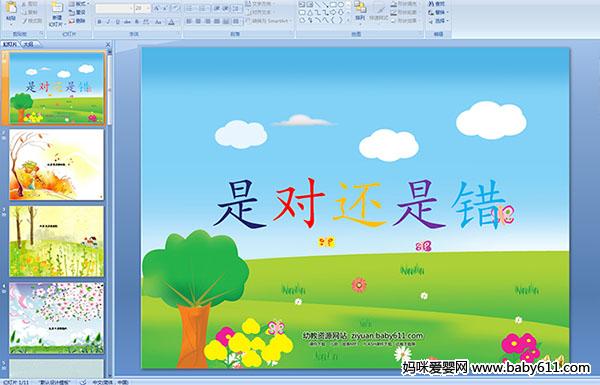Select the oval shape in shapes gallery
Image resolution: width=600 pixels, height=385 pixels.
[341, 5]
